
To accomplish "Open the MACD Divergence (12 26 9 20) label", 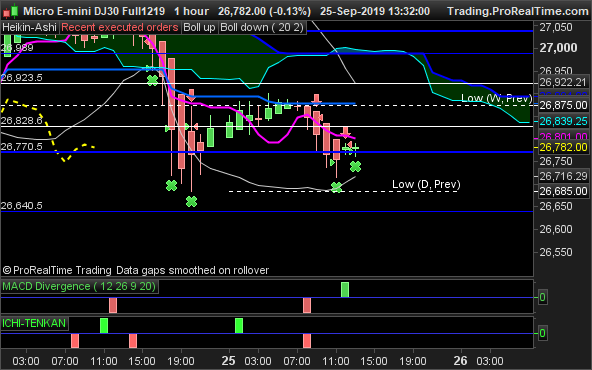I will [x=79, y=286].
